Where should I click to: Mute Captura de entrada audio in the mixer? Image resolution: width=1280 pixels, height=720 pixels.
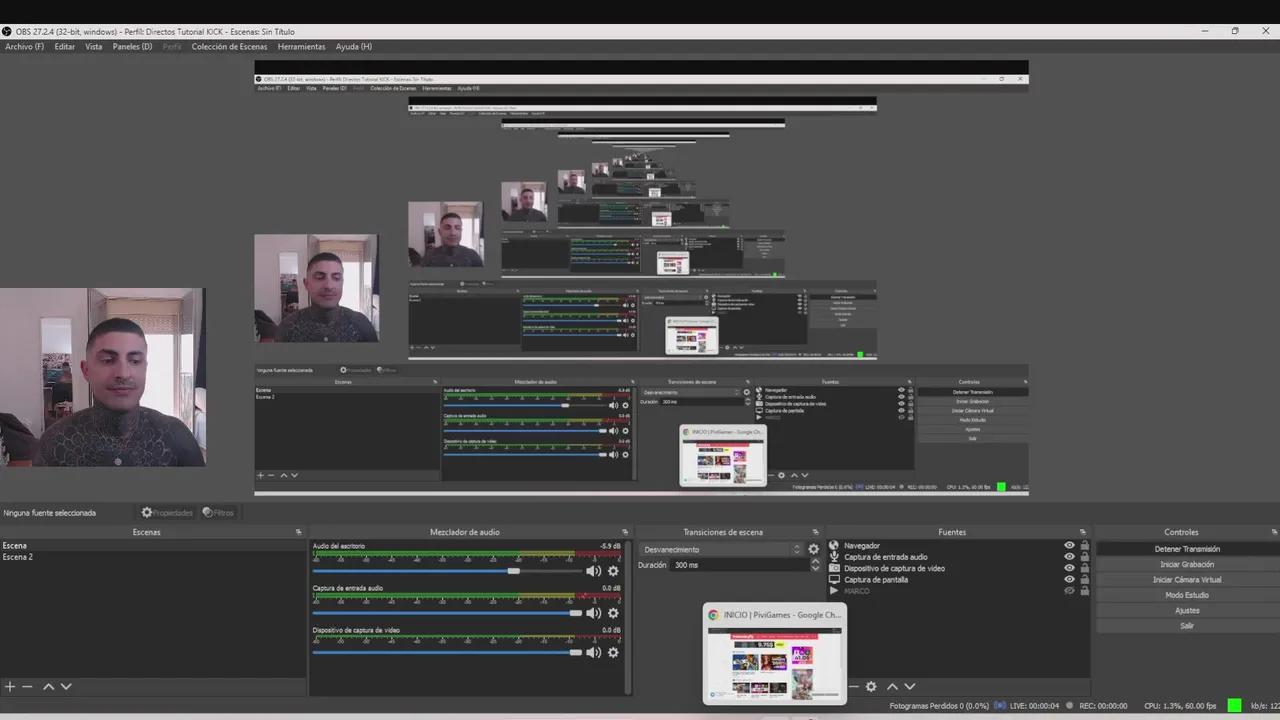[593, 613]
